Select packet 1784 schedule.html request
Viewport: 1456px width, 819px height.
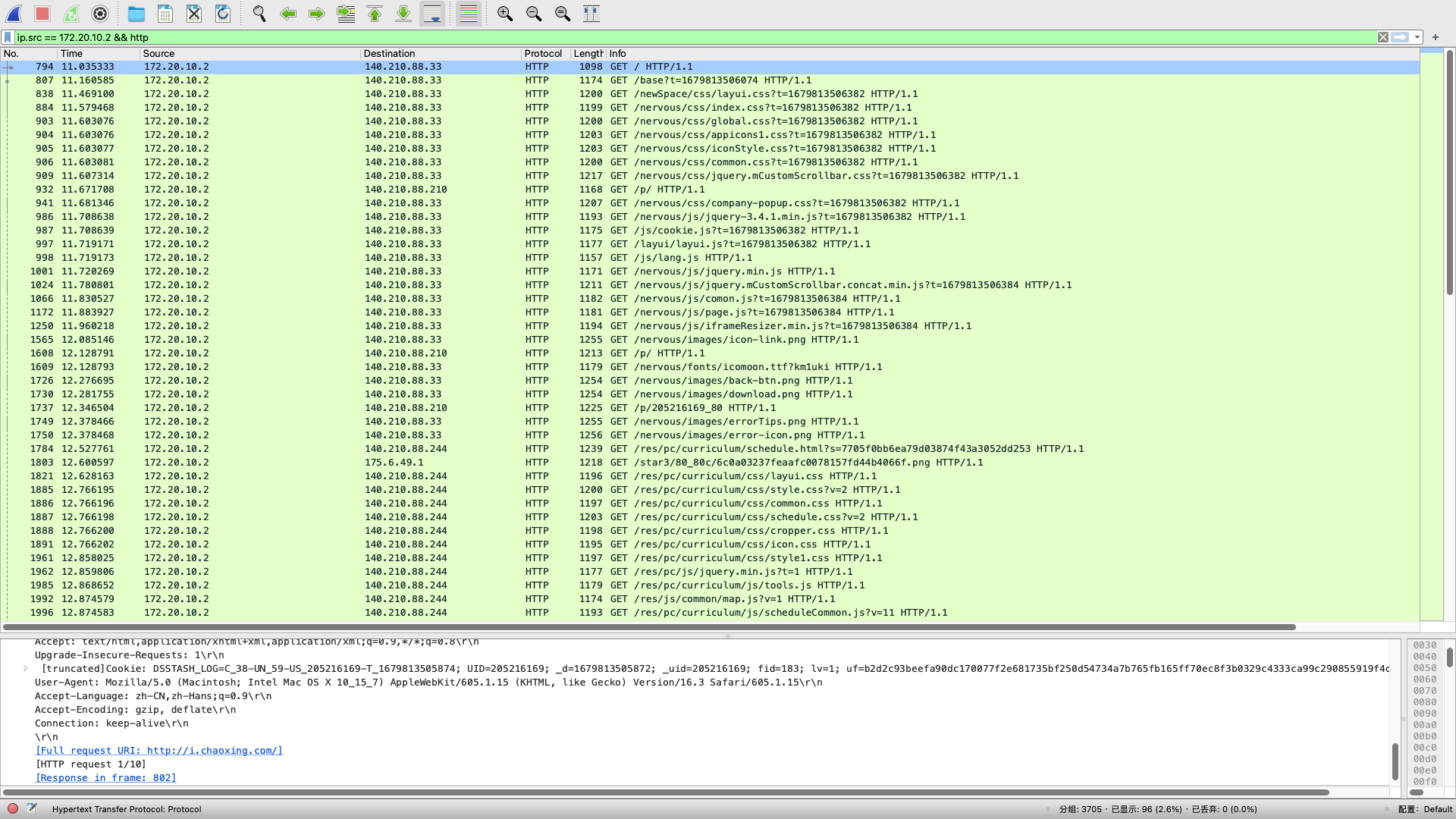(710, 449)
